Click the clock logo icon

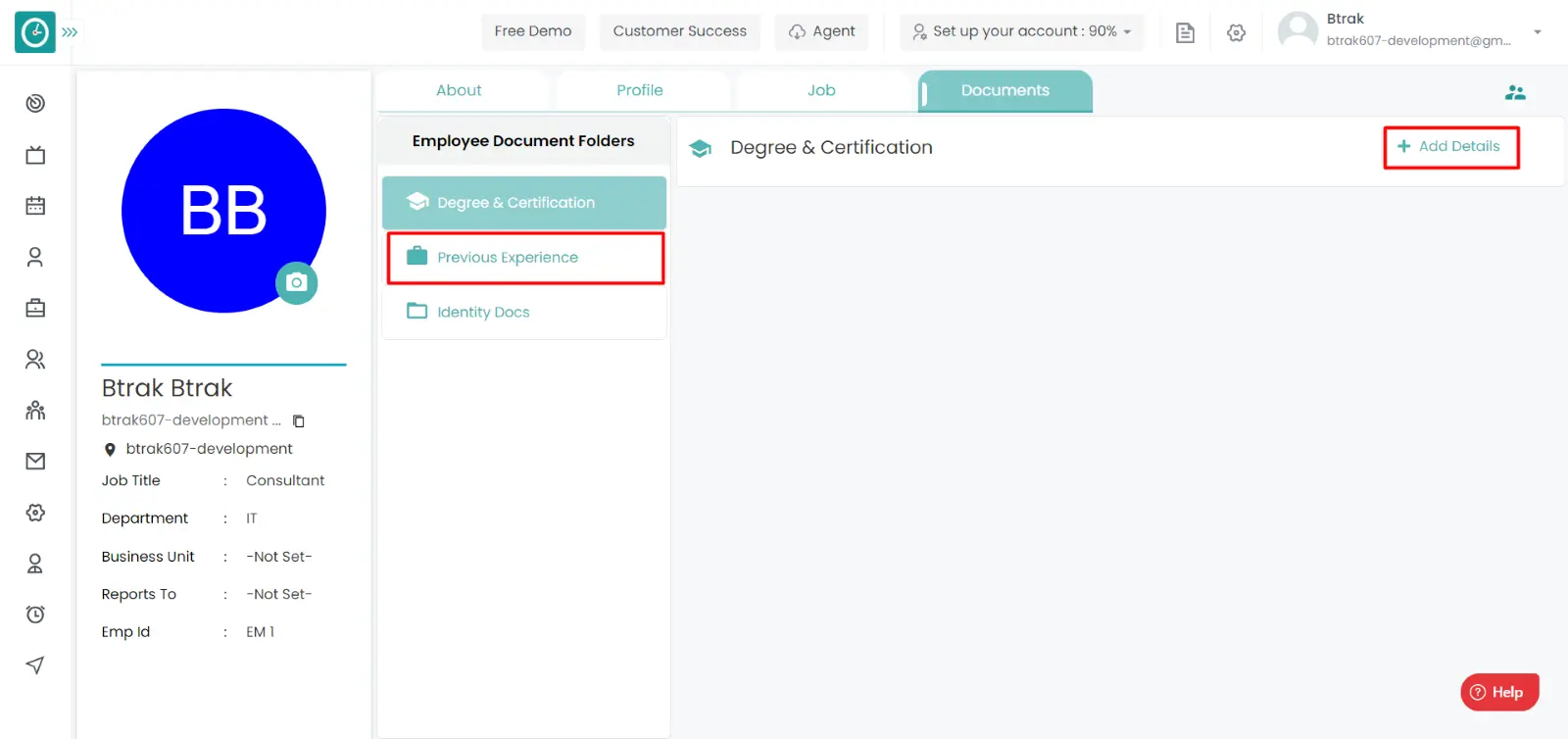click(35, 32)
